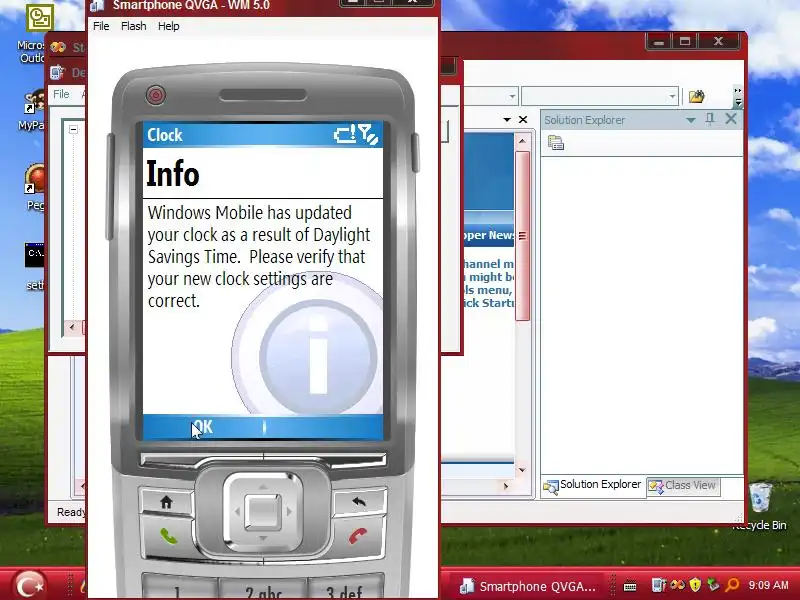800x600 pixels.
Task: Click the phone Back arrow key
Action: pos(359,502)
